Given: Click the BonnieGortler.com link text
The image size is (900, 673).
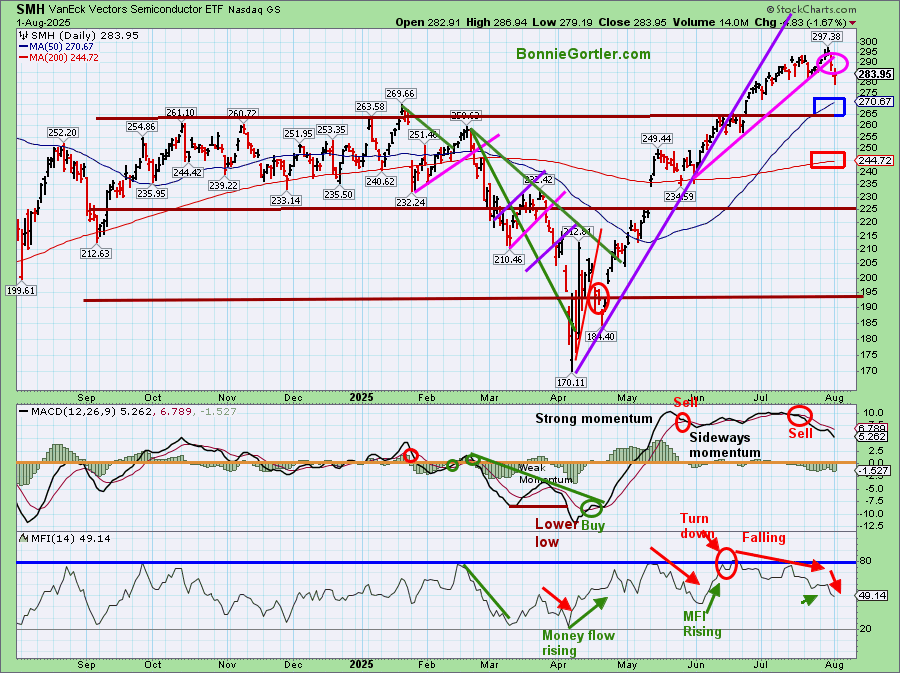Looking at the screenshot, I should (583, 55).
